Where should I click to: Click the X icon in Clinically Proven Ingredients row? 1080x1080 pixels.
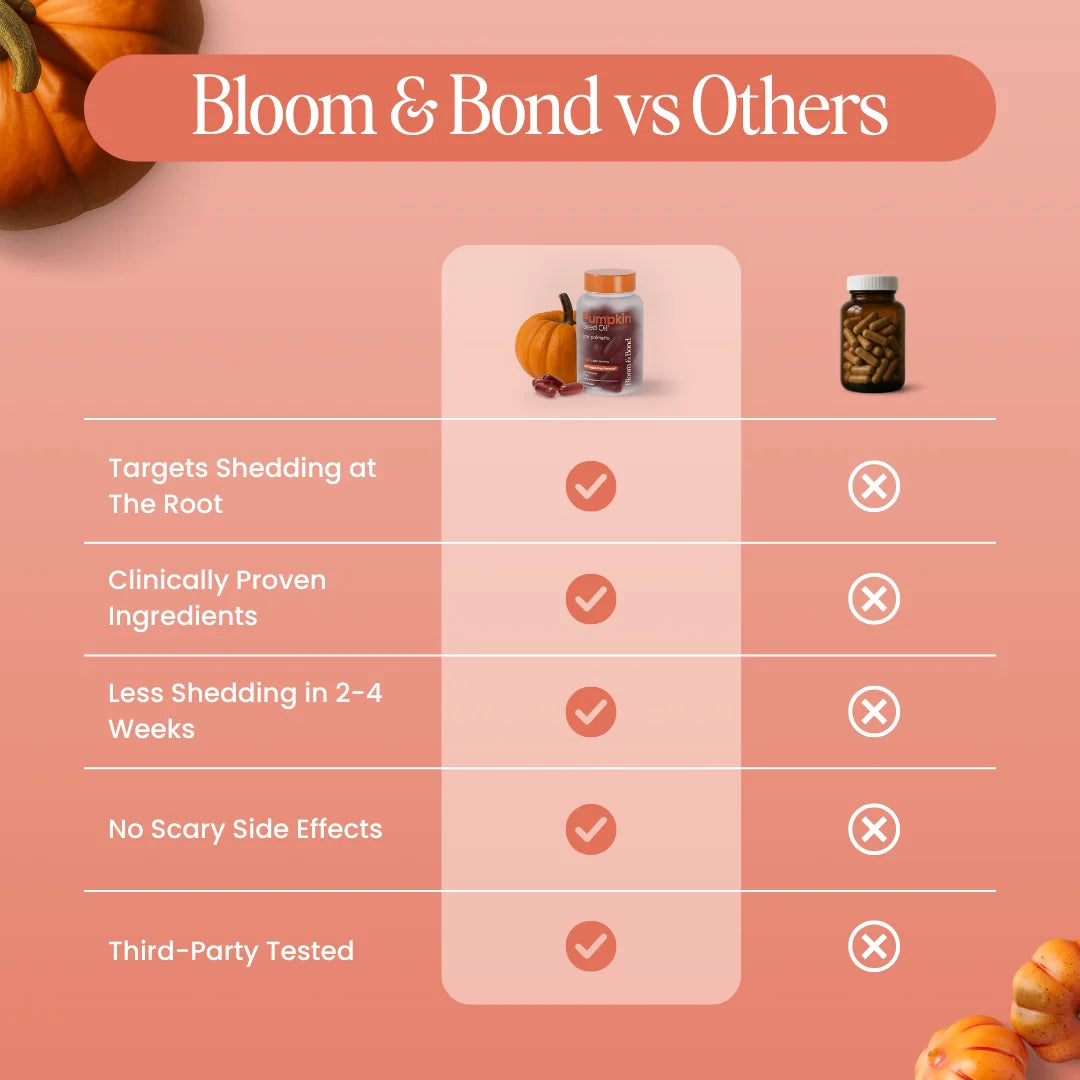point(874,599)
